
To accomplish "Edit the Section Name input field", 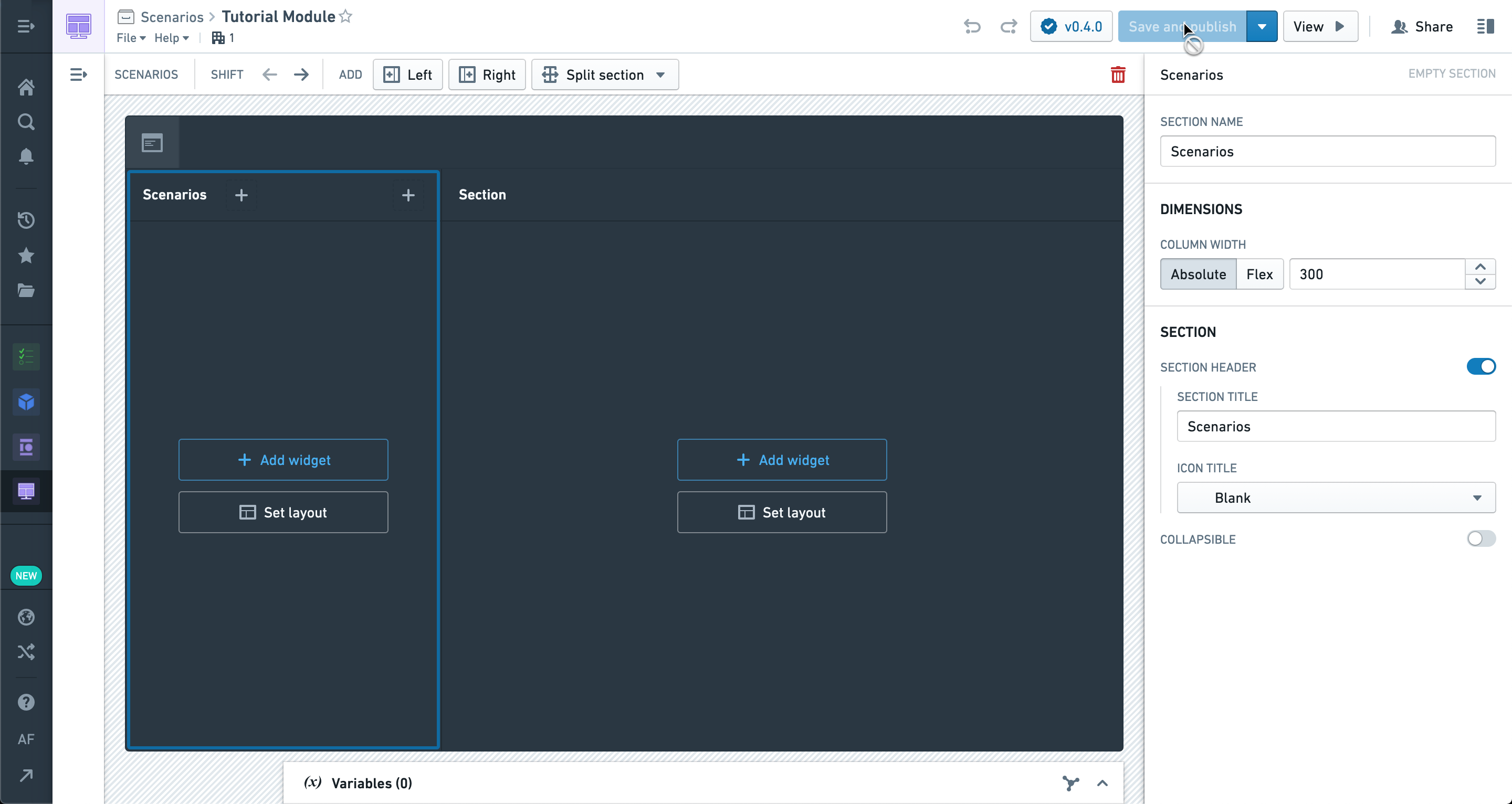I will click(x=1328, y=152).
